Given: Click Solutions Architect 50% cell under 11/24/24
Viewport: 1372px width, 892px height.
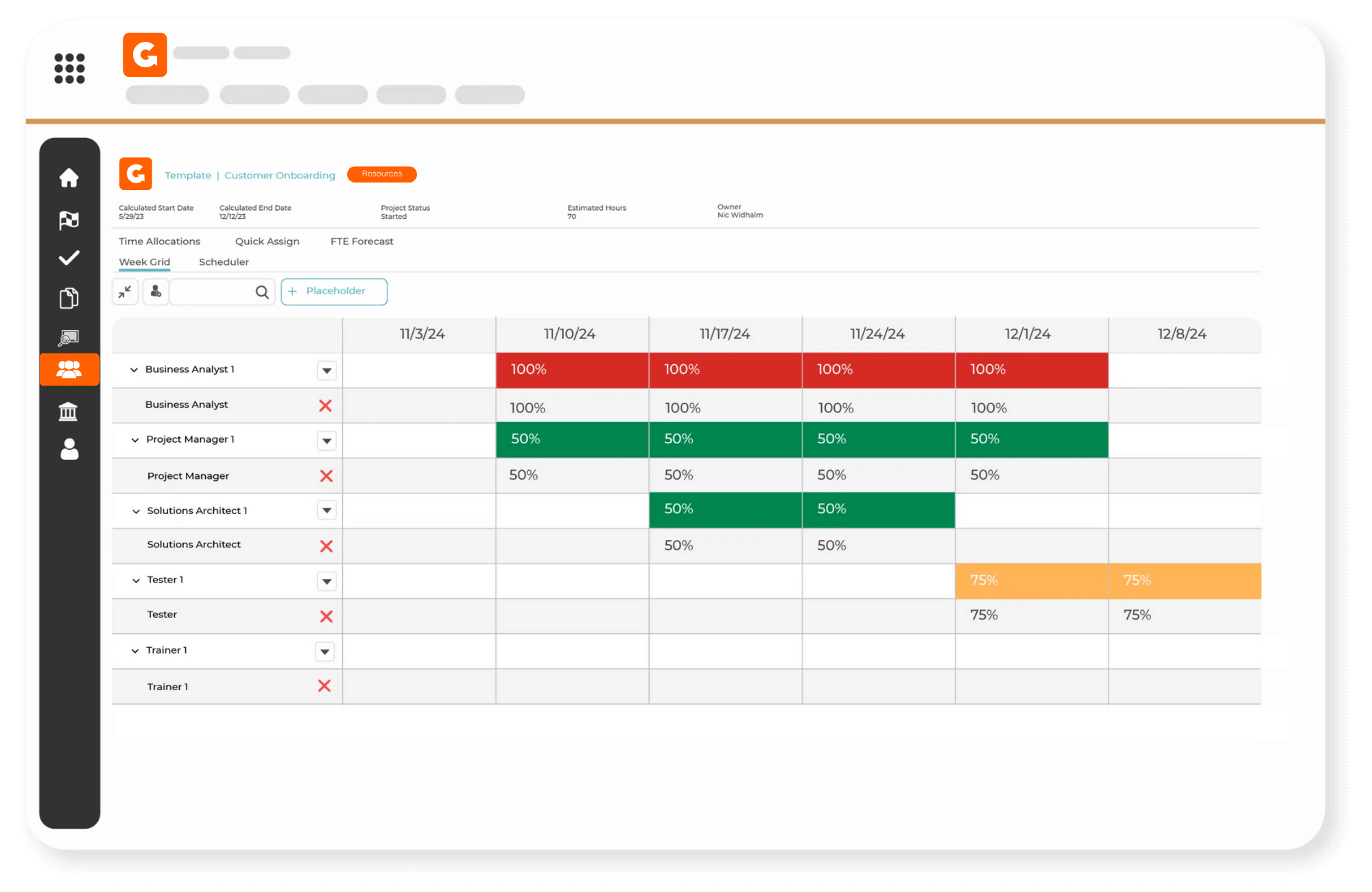Looking at the screenshot, I should (878, 546).
